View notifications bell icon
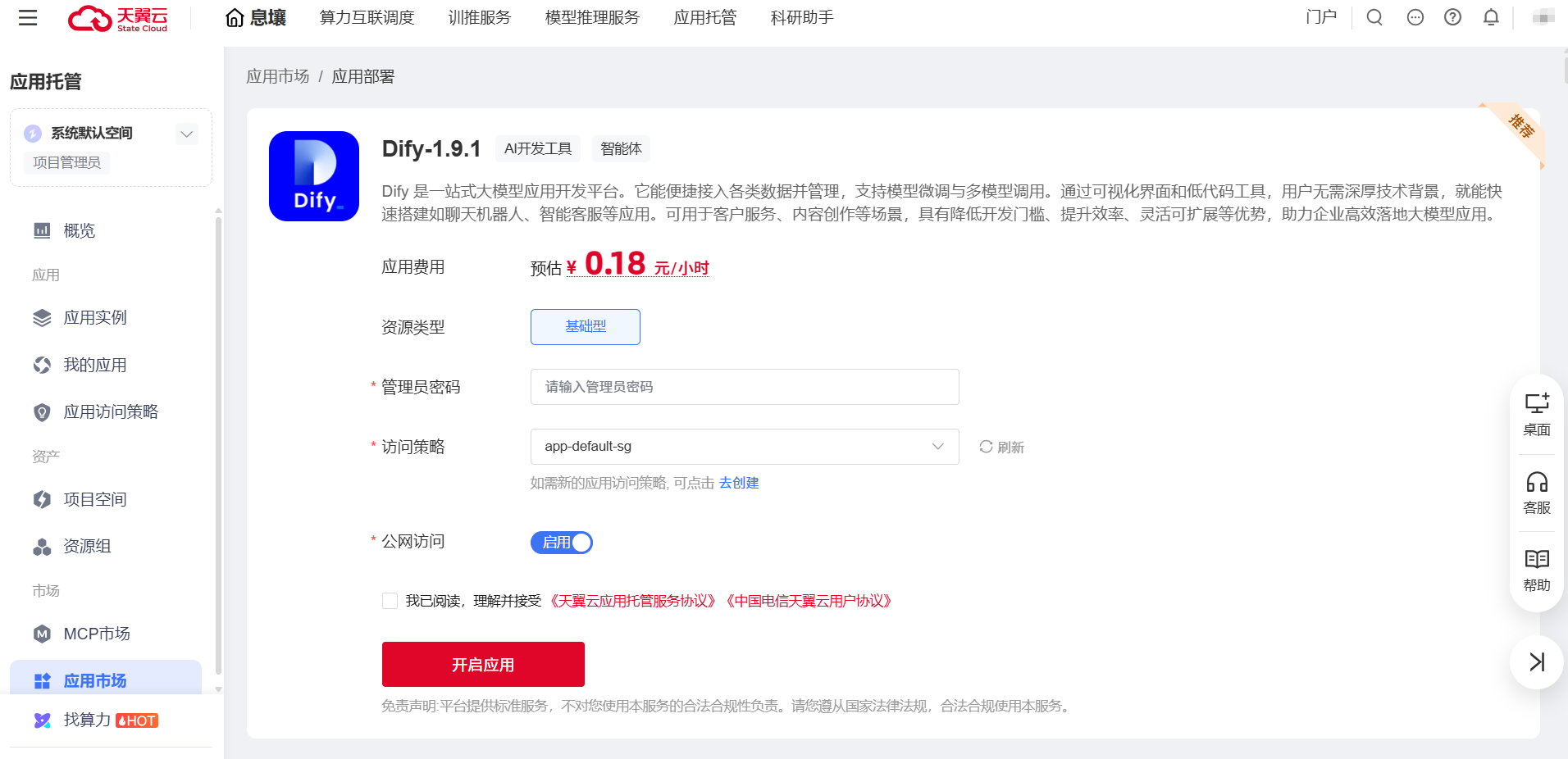 pos(1491,17)
